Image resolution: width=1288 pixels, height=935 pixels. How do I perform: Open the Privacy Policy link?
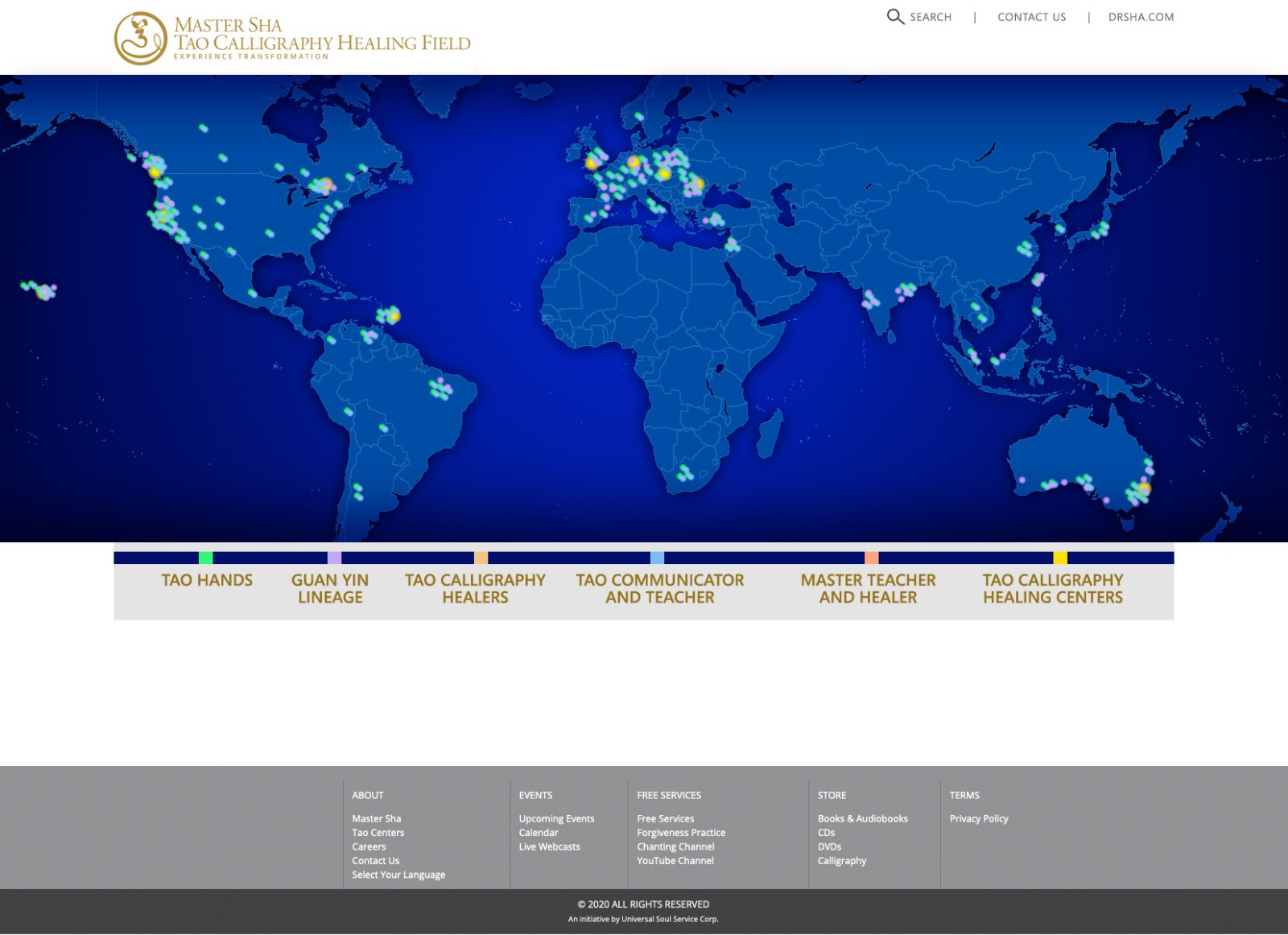pyautogui.click(x=978, y=818)
